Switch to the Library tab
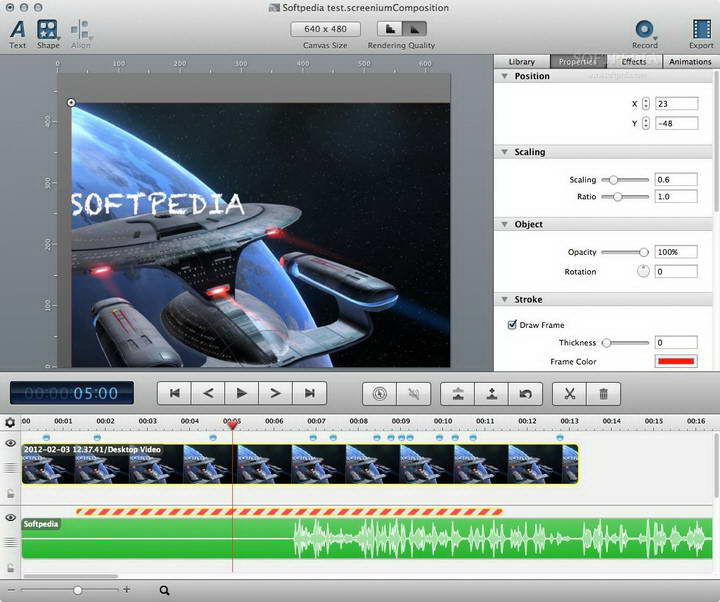The image size is (720, 602). tap(521, 62)
